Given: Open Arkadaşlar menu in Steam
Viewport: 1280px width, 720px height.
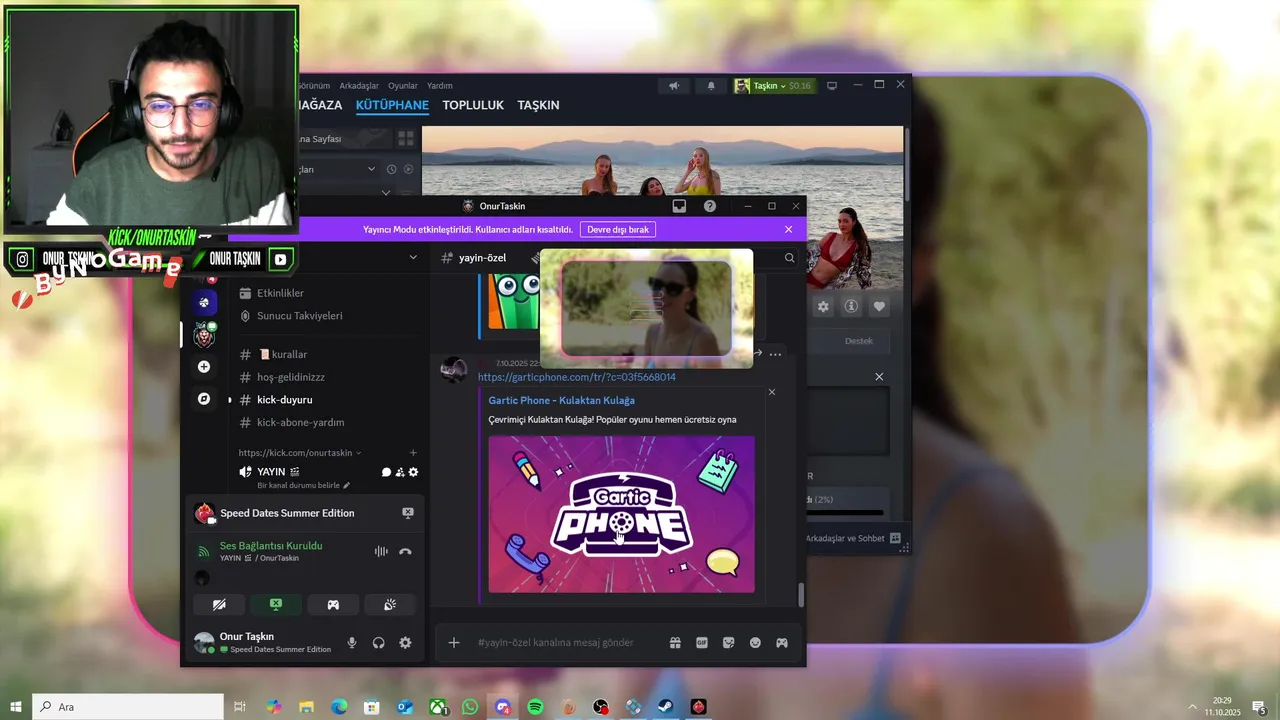Looking at the screenshot, I should [x=359, y=86].
